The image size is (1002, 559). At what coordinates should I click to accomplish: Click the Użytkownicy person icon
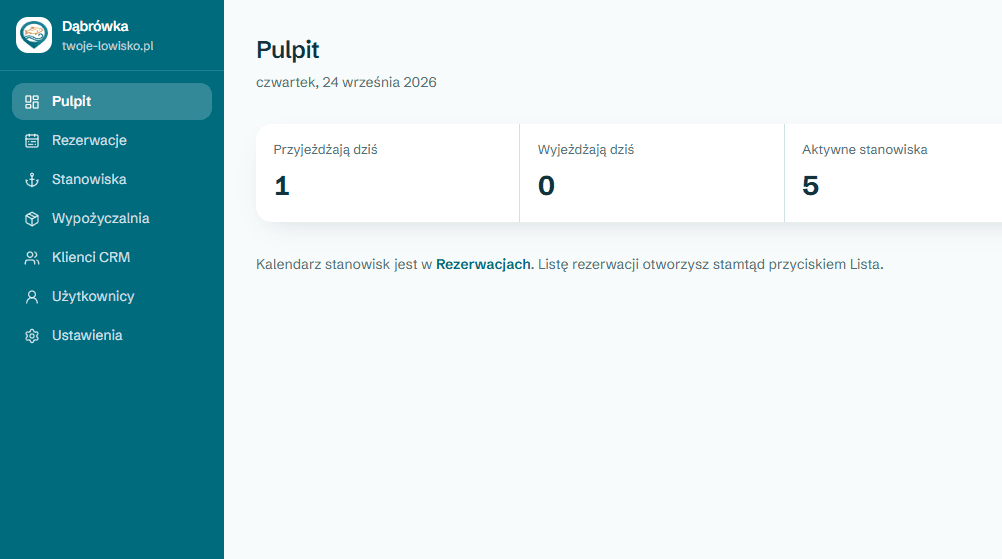click(32, 296)
